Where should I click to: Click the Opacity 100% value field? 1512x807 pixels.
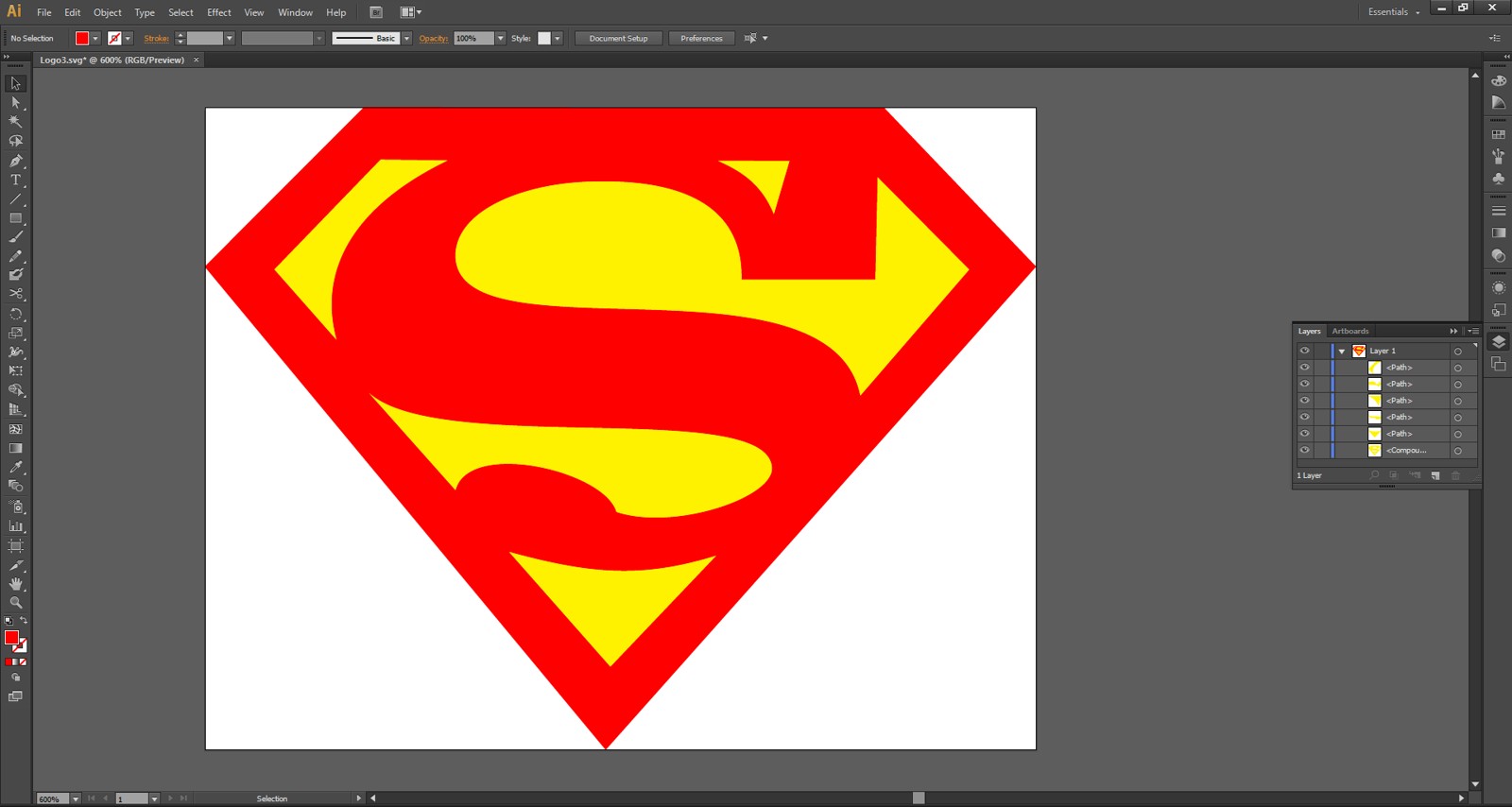point(473,39)
